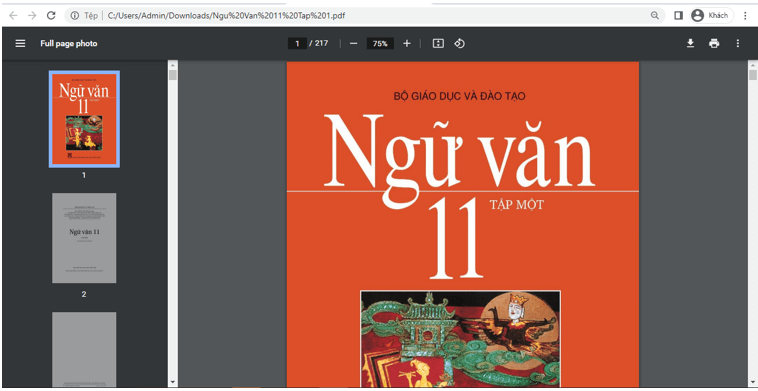Open the browser zoom magnifier icon
The image size is (758, 391).
(655, 15)
